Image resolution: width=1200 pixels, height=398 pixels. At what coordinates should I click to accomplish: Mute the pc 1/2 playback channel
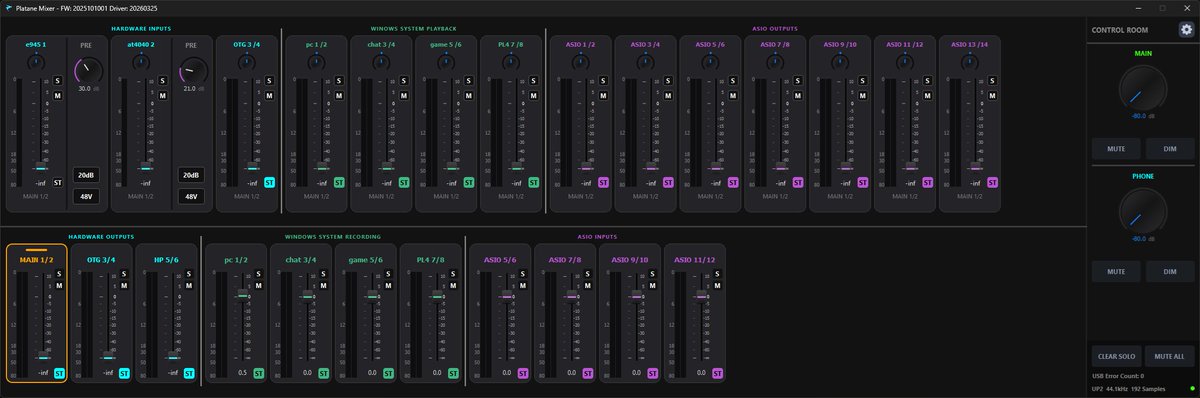[338, 96]
